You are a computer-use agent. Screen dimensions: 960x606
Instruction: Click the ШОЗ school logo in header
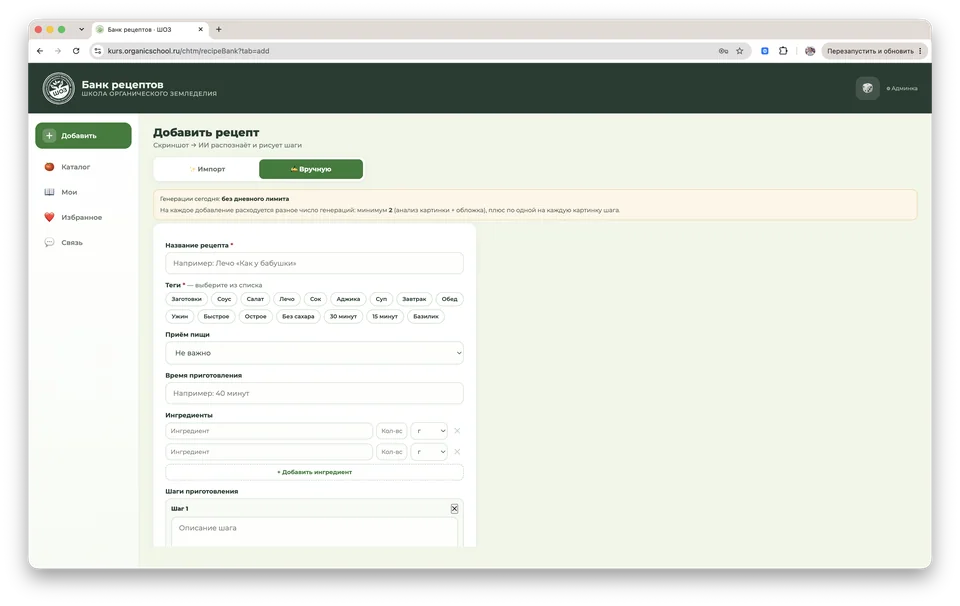click(58, 88)
